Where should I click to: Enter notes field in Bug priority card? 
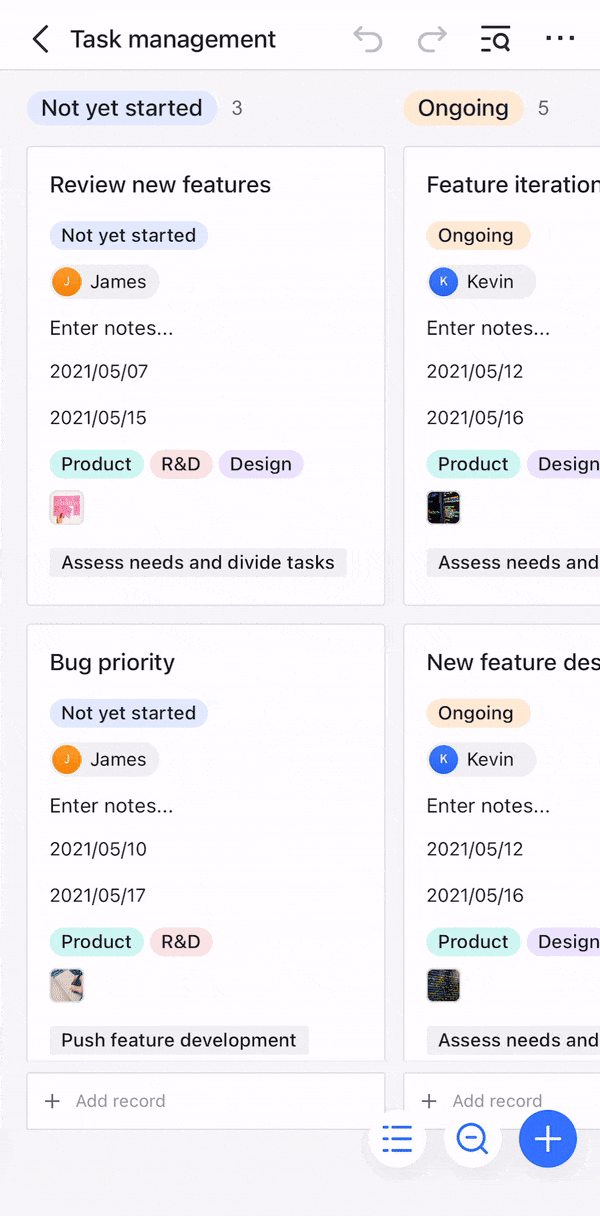(111, 806)
